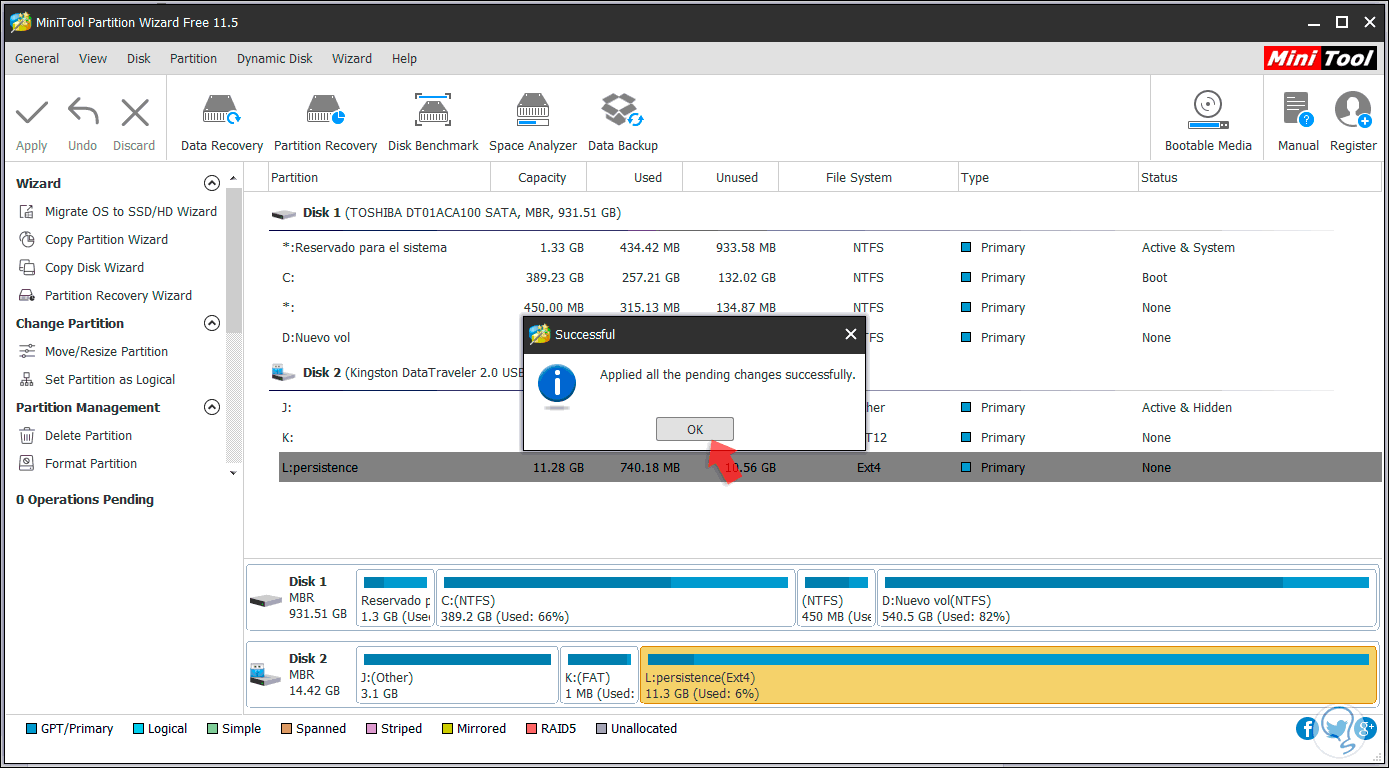Screen dimensions: 1389x768
Task: Select Disk 1 drive icon in disk map
Action: [x=265, y=599]
